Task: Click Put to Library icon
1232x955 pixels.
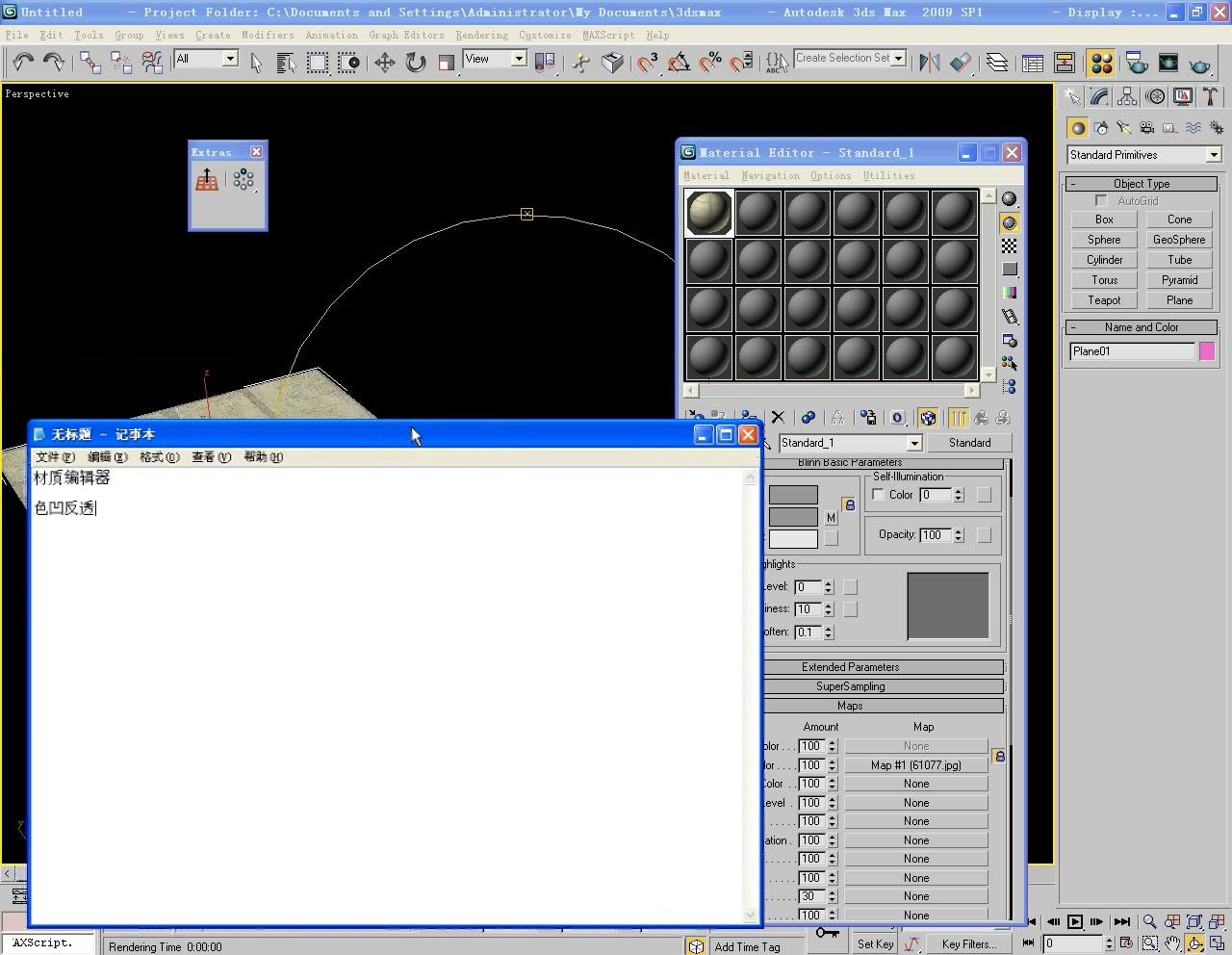Action: coord(868,418)
